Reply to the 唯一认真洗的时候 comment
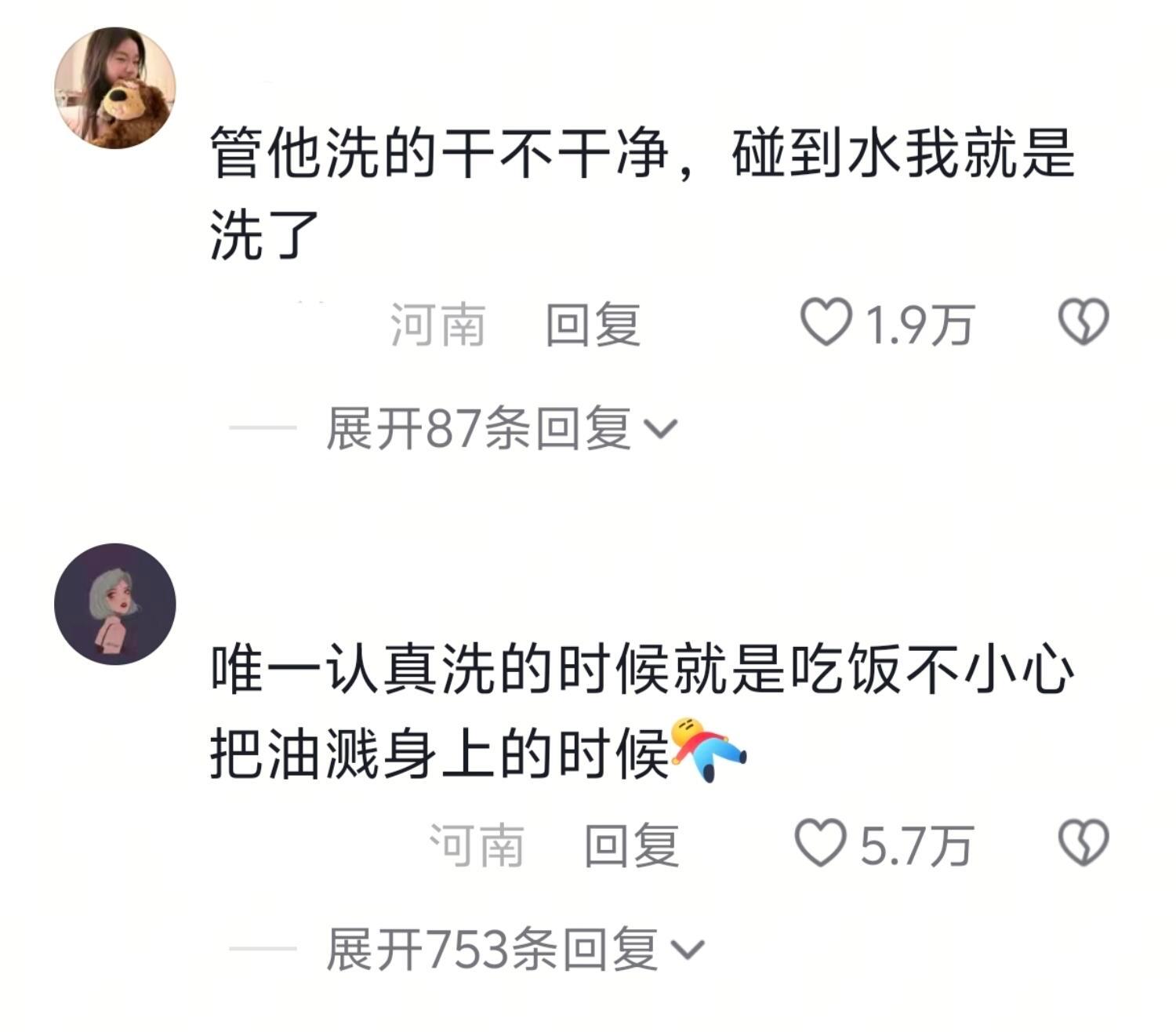This screenshot has width=1176, height=1032. [x=632, y=846]
